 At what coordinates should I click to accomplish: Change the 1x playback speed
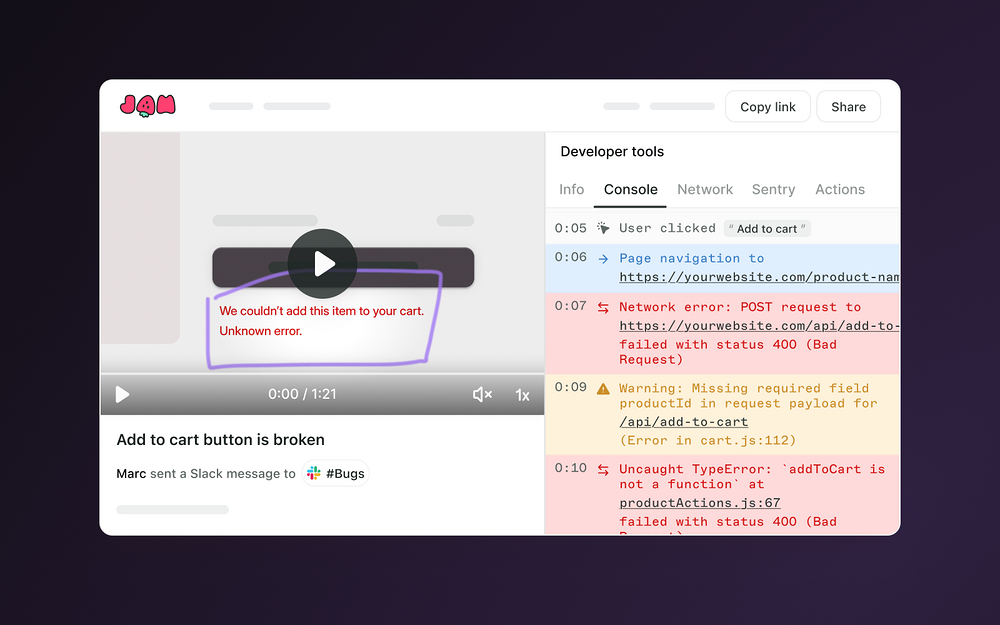click(x=522, y=395)
